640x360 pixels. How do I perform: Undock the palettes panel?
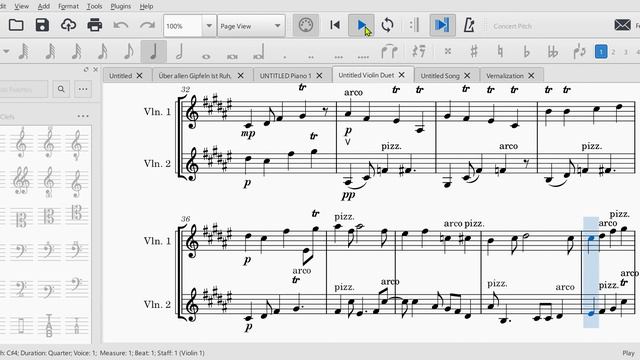point(86,70)
